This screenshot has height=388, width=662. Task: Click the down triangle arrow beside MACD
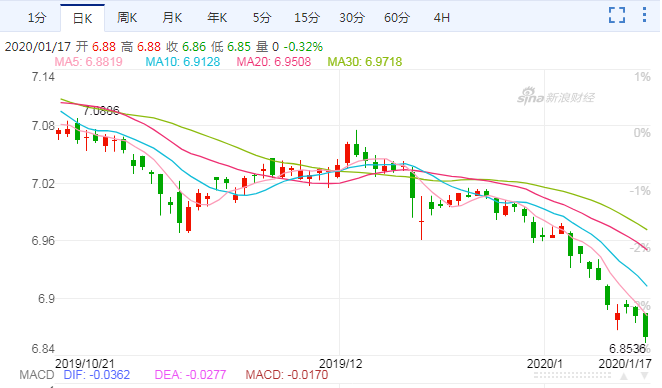click(644, 375)
